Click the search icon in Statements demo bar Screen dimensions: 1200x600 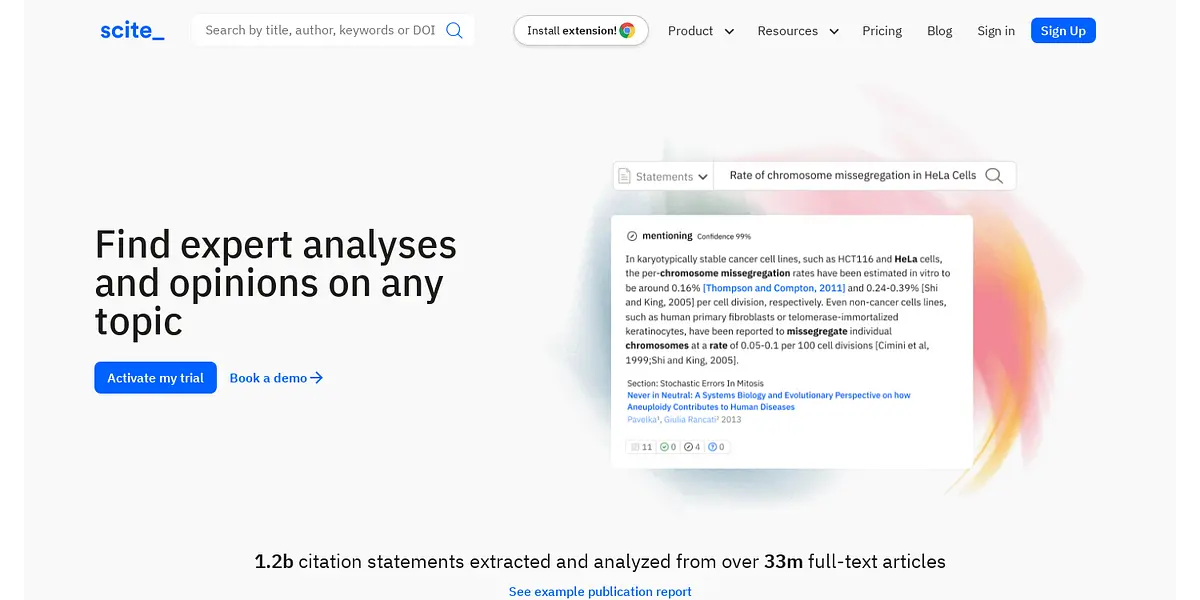994,176
